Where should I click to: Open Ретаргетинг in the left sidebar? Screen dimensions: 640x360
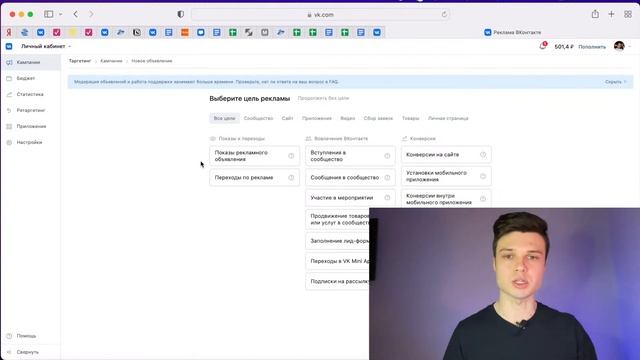pyautogui.click(x=31, y=110)
